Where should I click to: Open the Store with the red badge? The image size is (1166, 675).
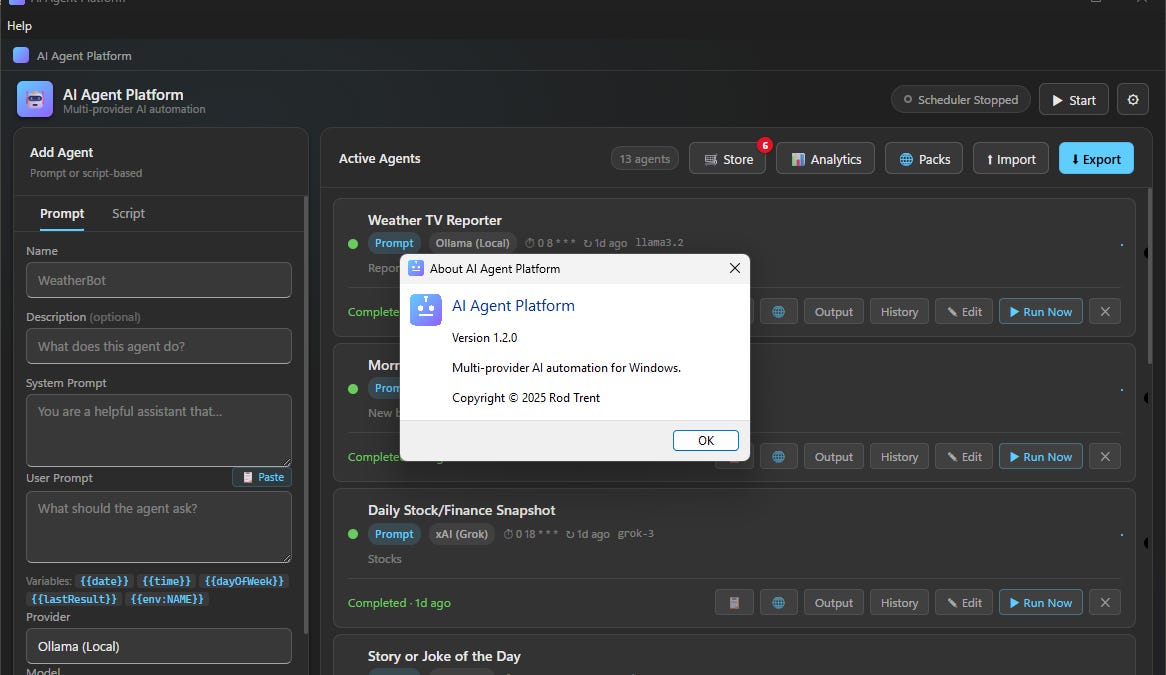pos(727,158)
